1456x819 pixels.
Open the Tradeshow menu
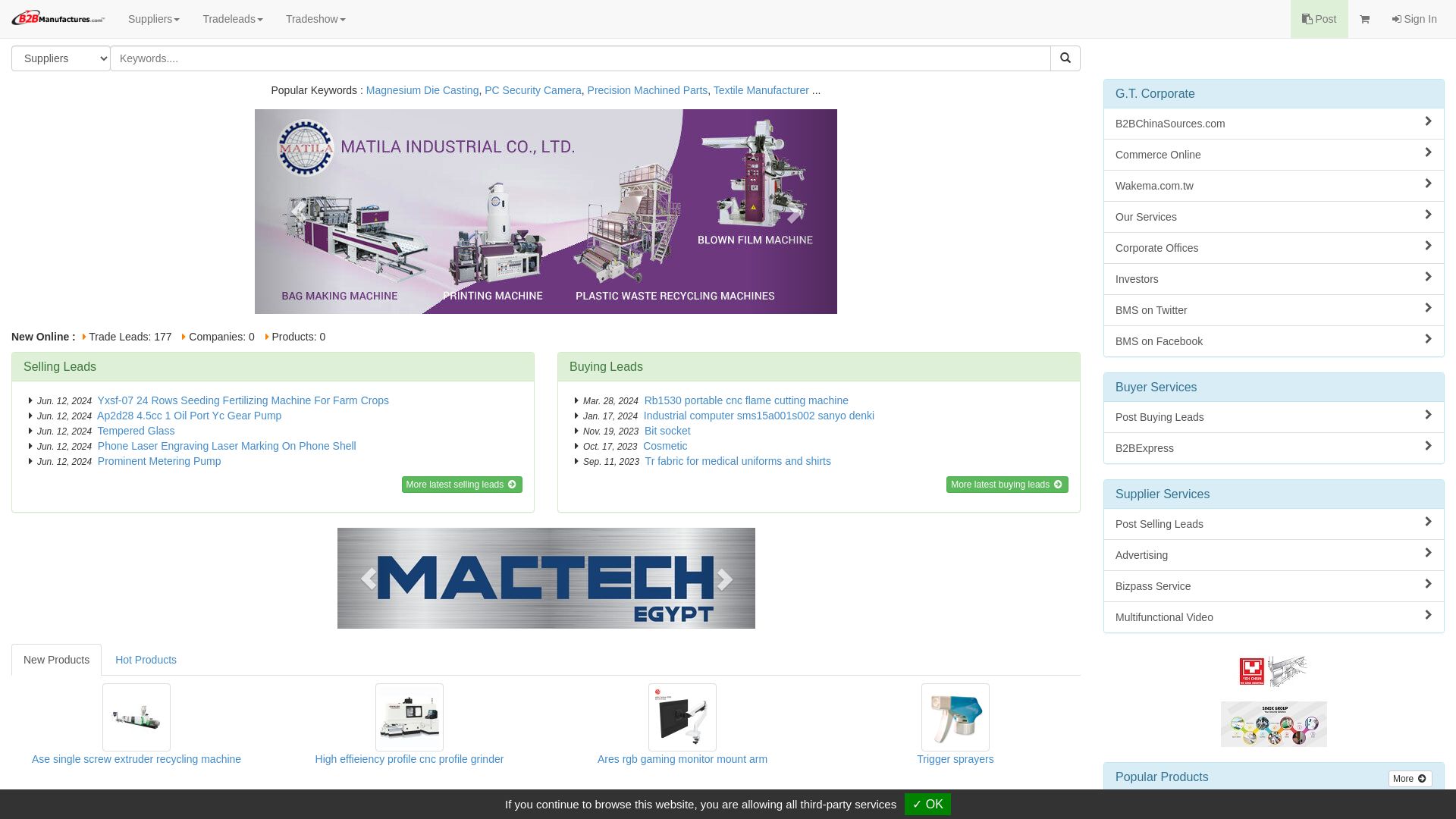coord(315,19)
